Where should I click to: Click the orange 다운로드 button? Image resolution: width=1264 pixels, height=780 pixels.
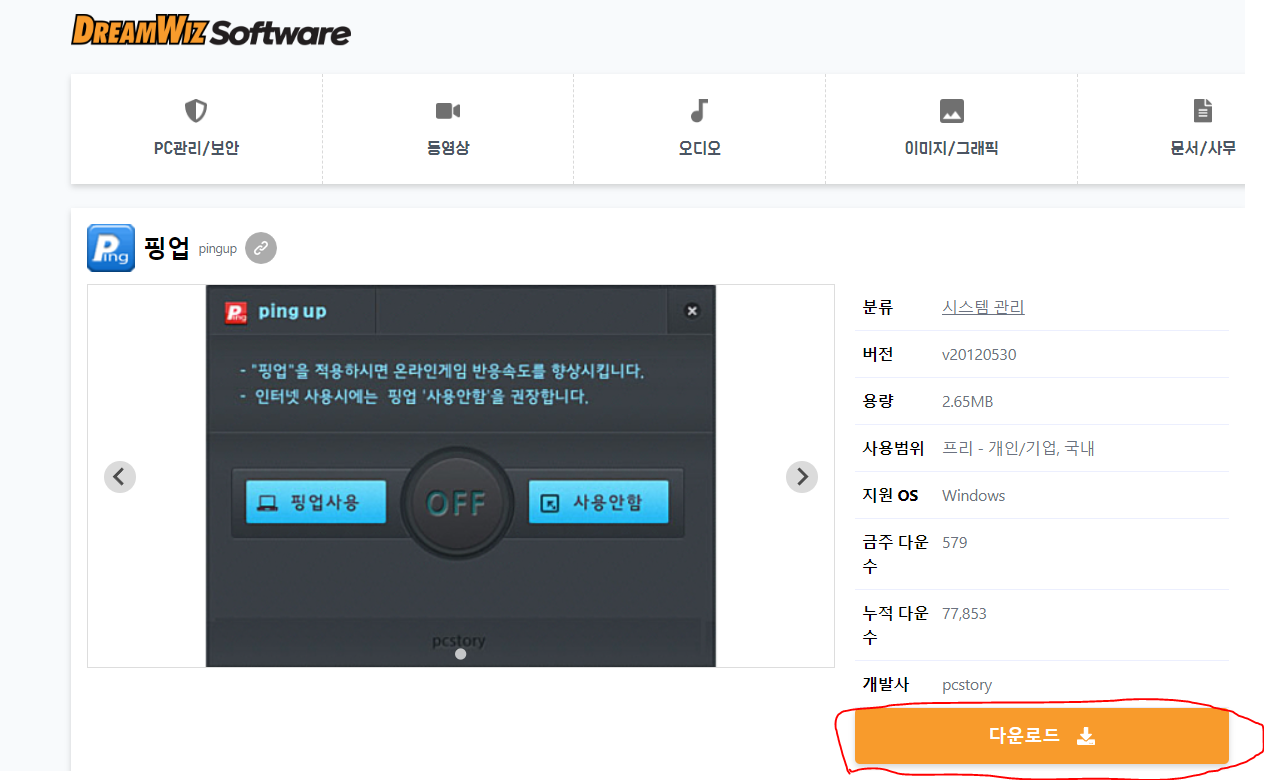[x=1042, y=736]
